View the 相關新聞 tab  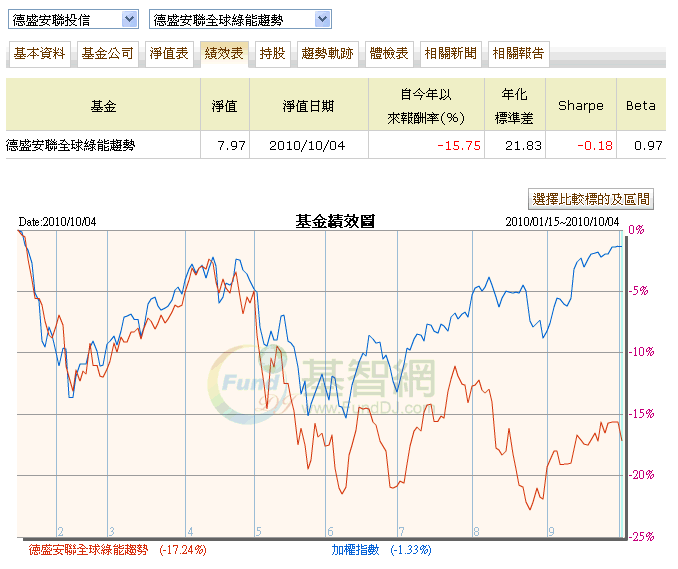[451, 54]
